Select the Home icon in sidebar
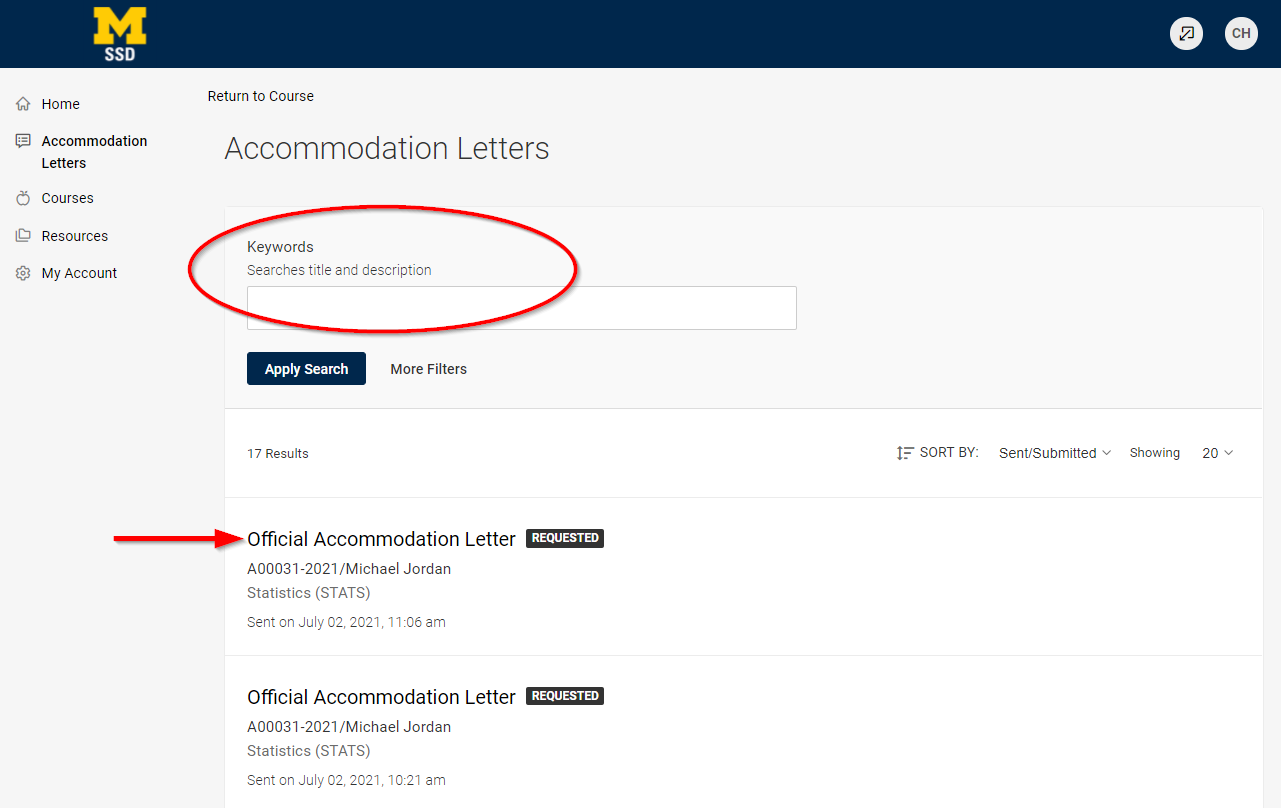This screenshot has width=1281, height=808. point(22,103)
